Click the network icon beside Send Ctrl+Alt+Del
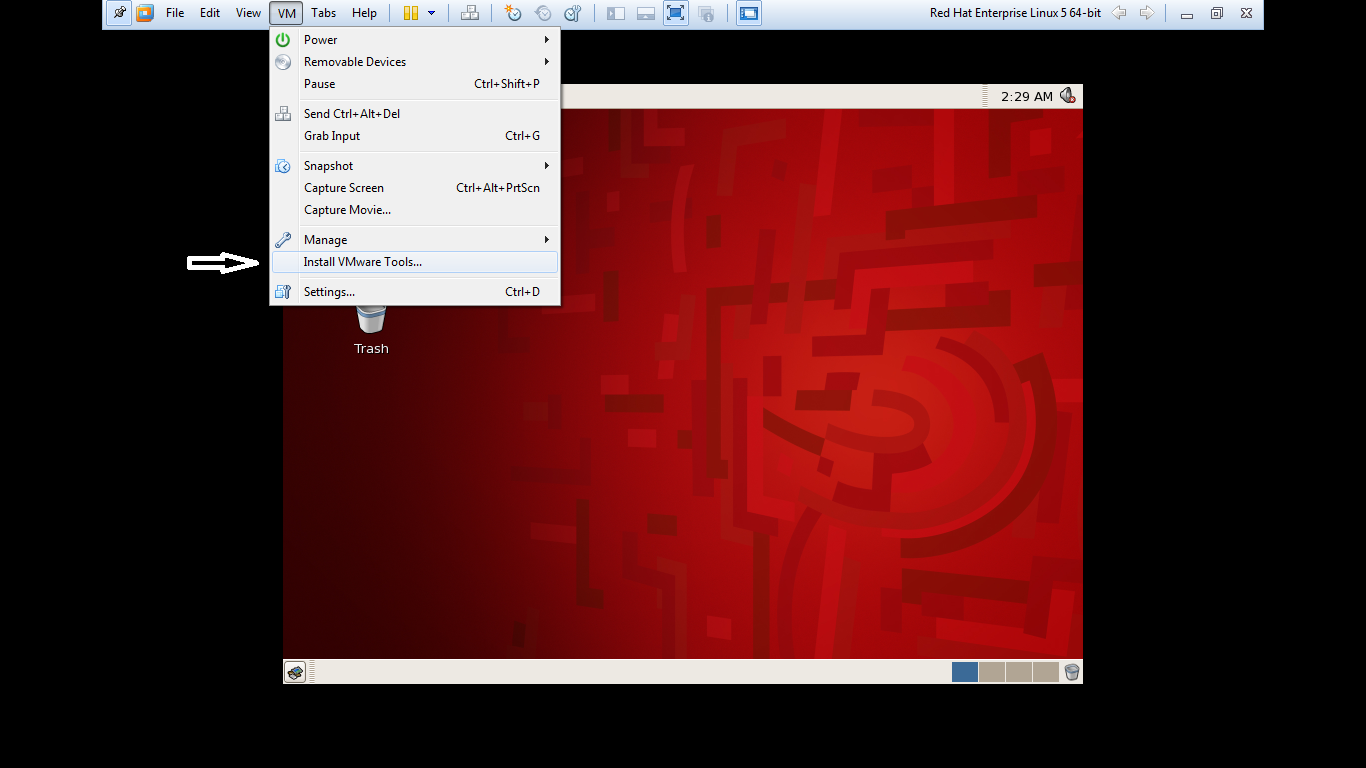Image resolution: width=1366 pixels, height=768 pixels. tap(283, 114)
